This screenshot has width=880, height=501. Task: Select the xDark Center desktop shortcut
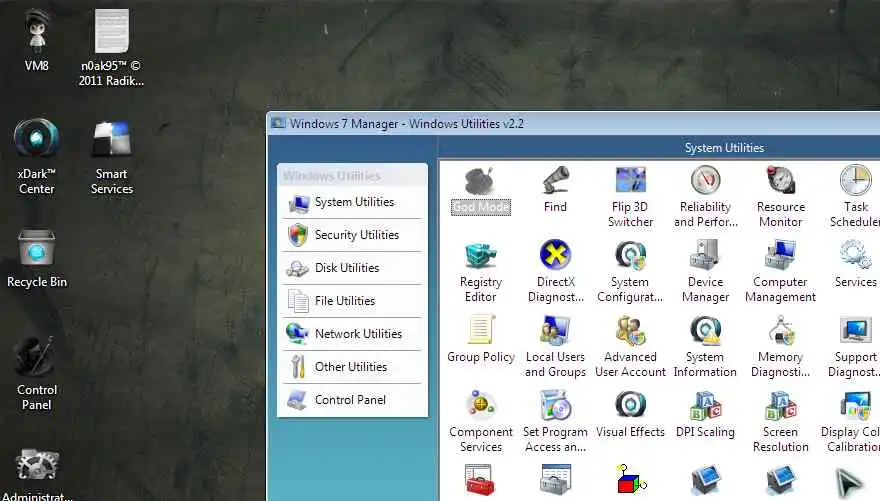(36, 157)
